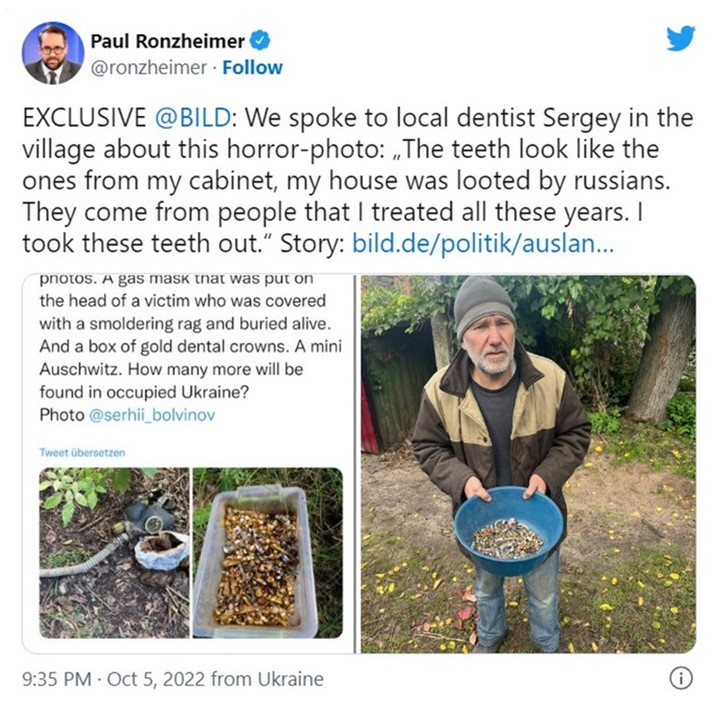This screenshot has width=717, height=707.
Task: Open photo of man holding blue bowl
Action: 528,464
